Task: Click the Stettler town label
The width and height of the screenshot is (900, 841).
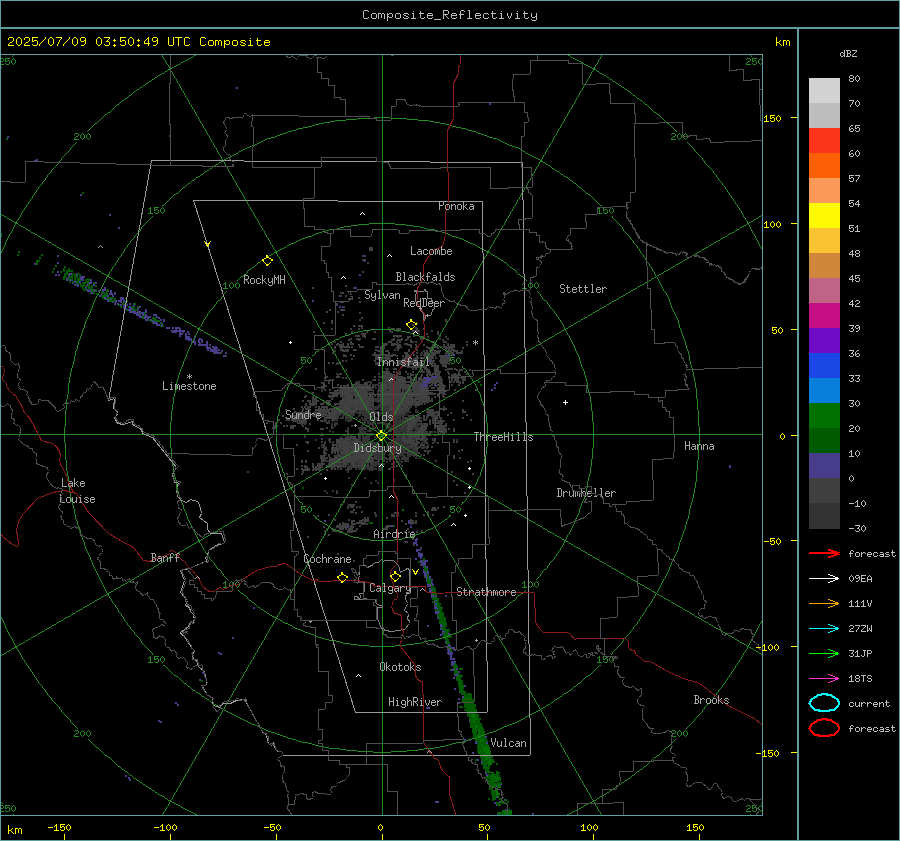Action: (x=583, y=289)
